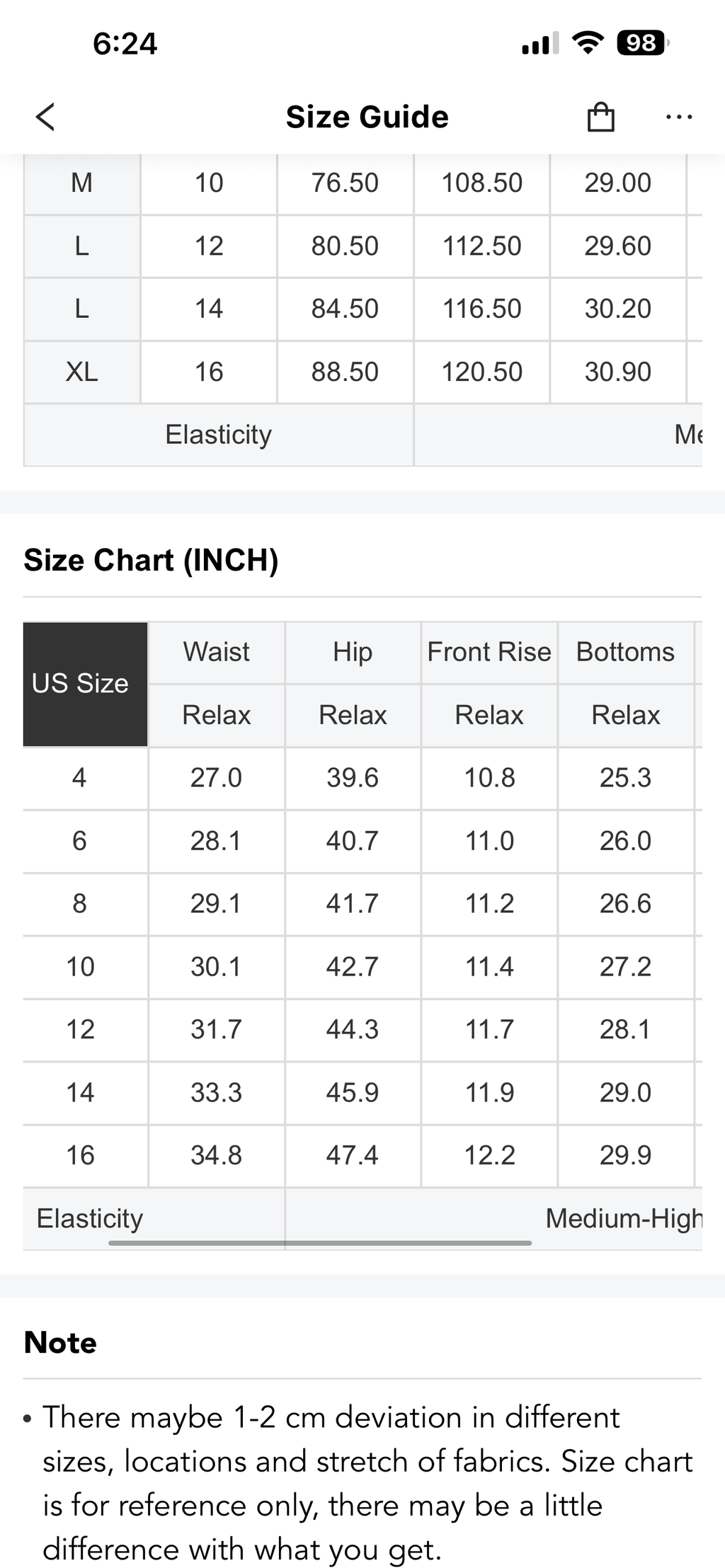The image size is (725, 1568).
Task: Select the 27.0 waist value for size 4
Action: [x=217, y=778]
